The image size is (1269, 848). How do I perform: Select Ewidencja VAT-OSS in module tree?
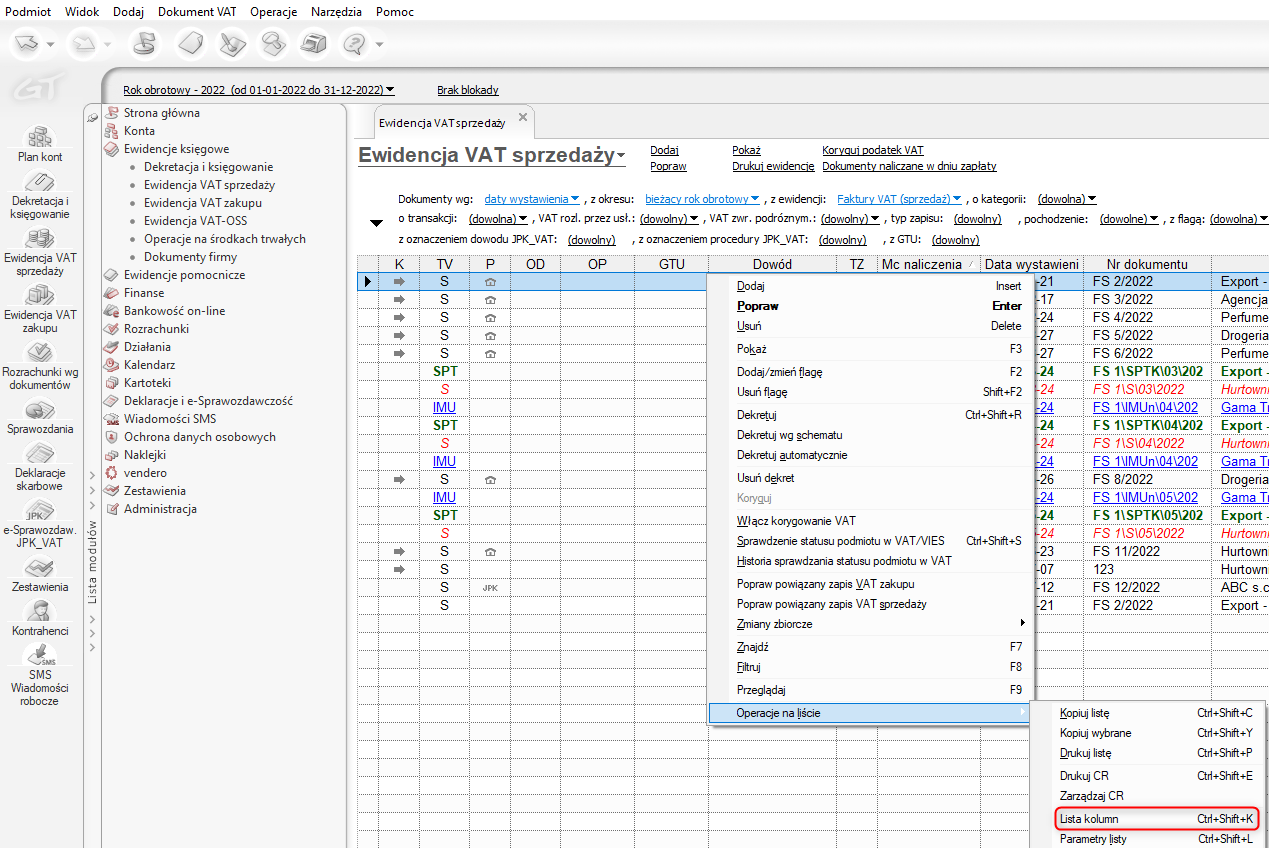tap(195, 221)
